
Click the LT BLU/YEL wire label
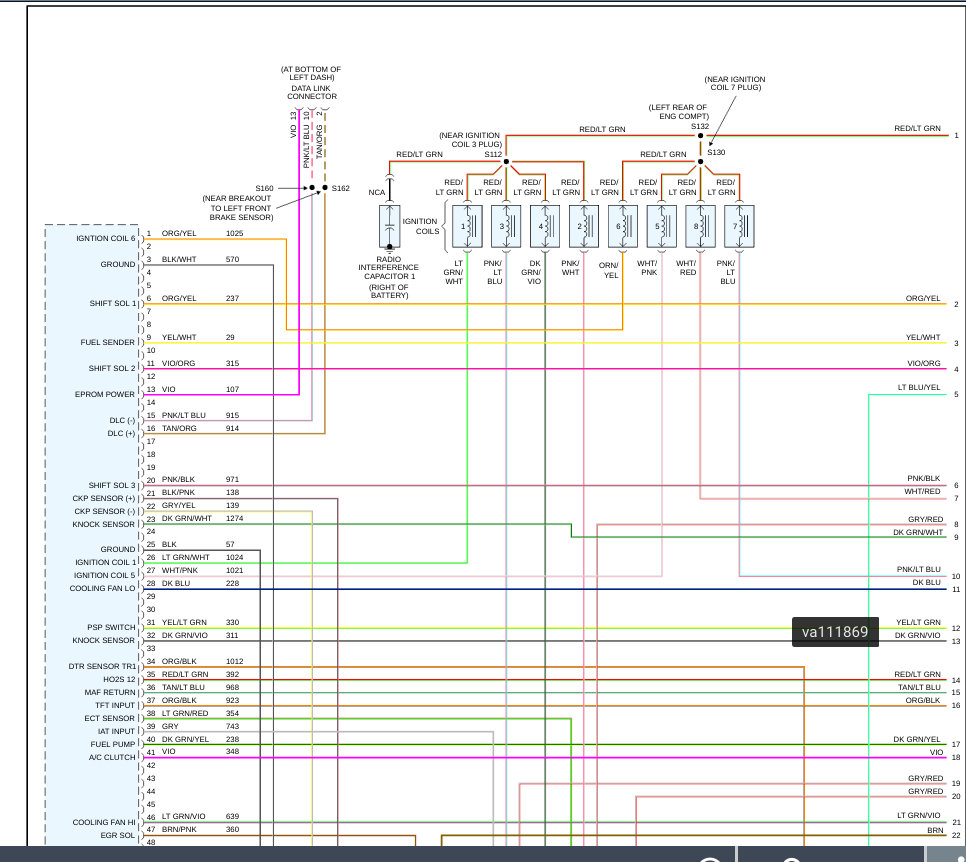point(919,388)
